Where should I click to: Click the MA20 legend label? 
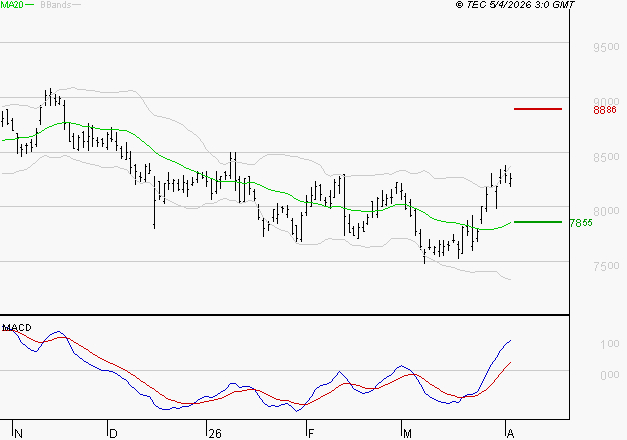pyautogui.click(x=12, y=5)
